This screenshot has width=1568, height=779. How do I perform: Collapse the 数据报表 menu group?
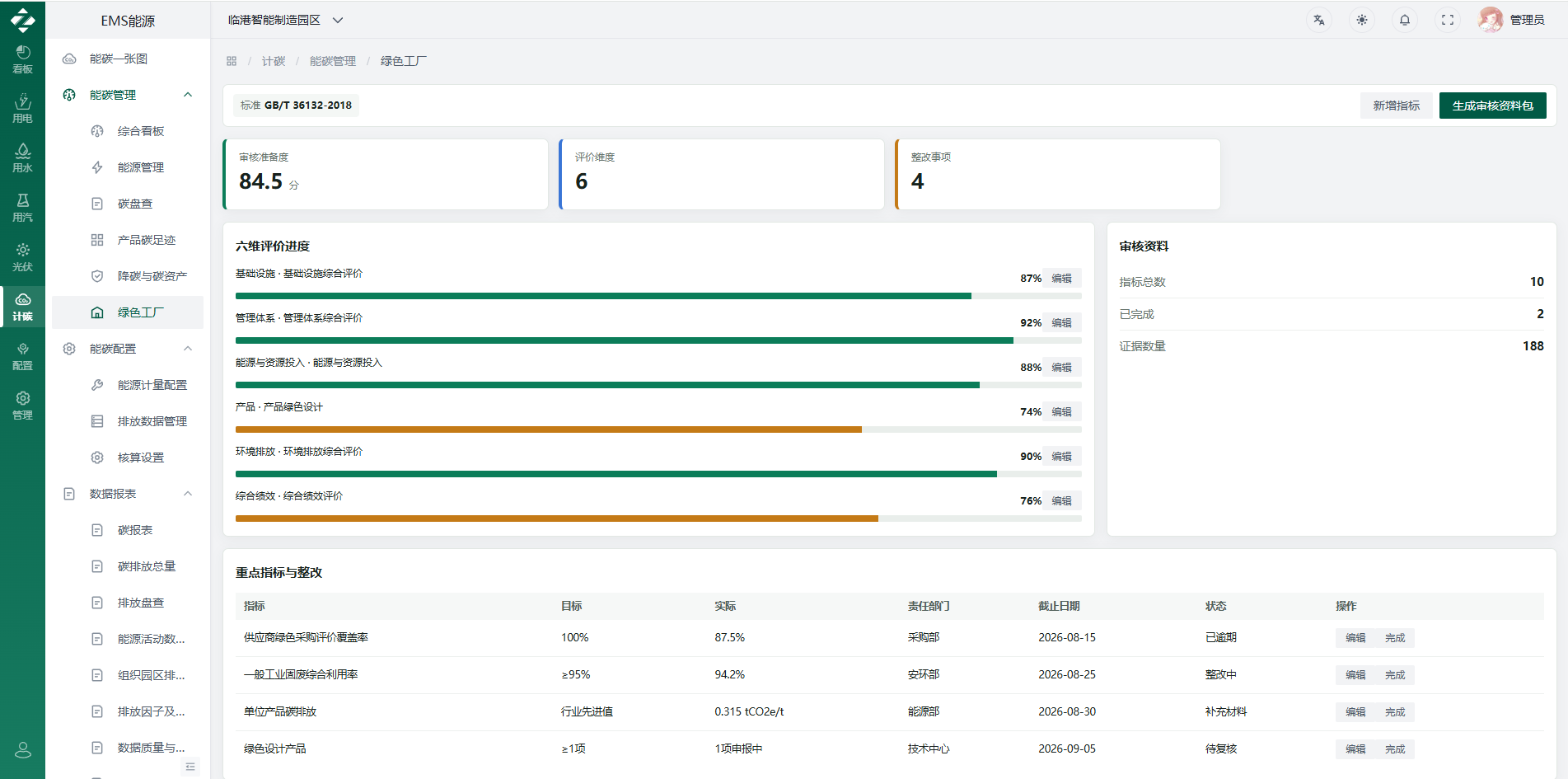[128, 494]
